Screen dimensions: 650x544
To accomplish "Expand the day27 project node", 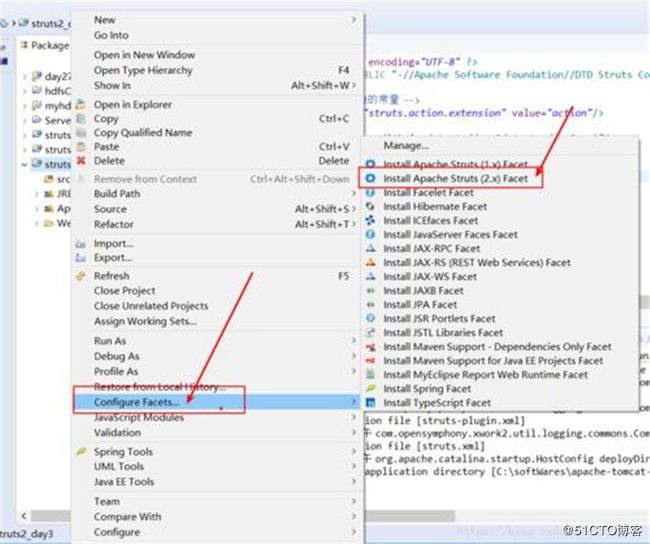I will pyautogui.click(x=25, y=77).
